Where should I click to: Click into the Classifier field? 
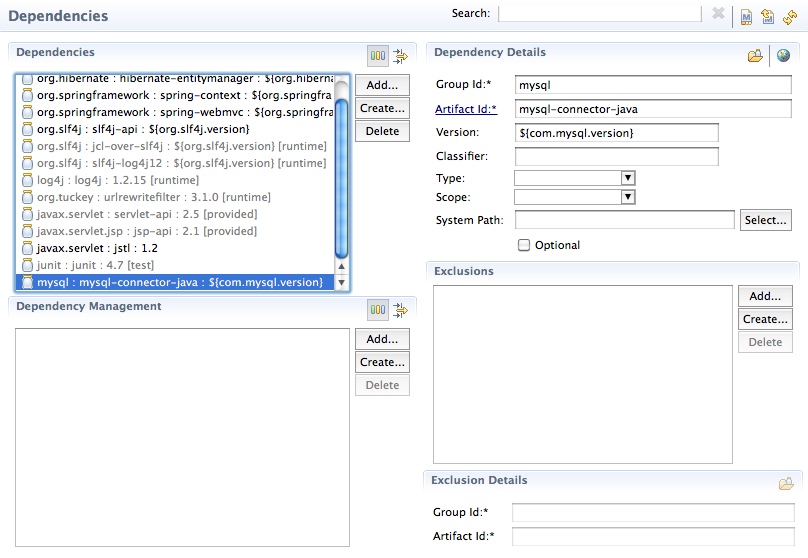click(616, 157)
